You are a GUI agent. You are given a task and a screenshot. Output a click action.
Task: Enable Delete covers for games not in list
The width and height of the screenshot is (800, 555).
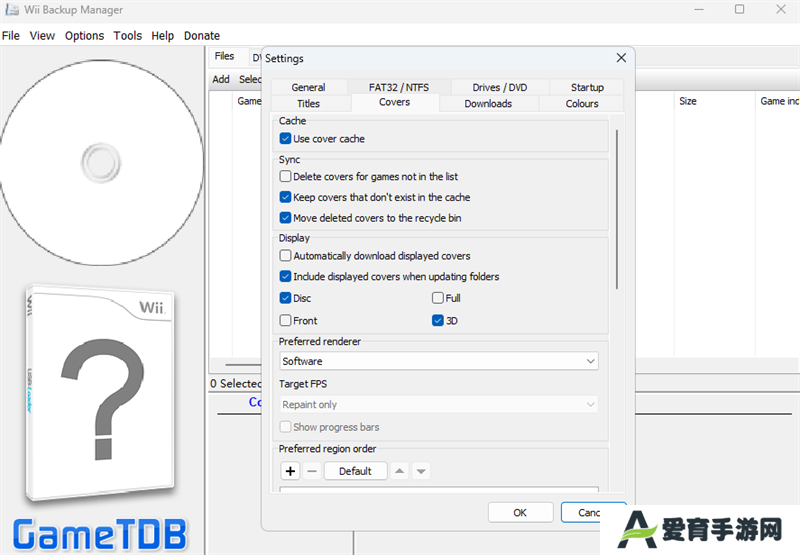tap(285, 176)
